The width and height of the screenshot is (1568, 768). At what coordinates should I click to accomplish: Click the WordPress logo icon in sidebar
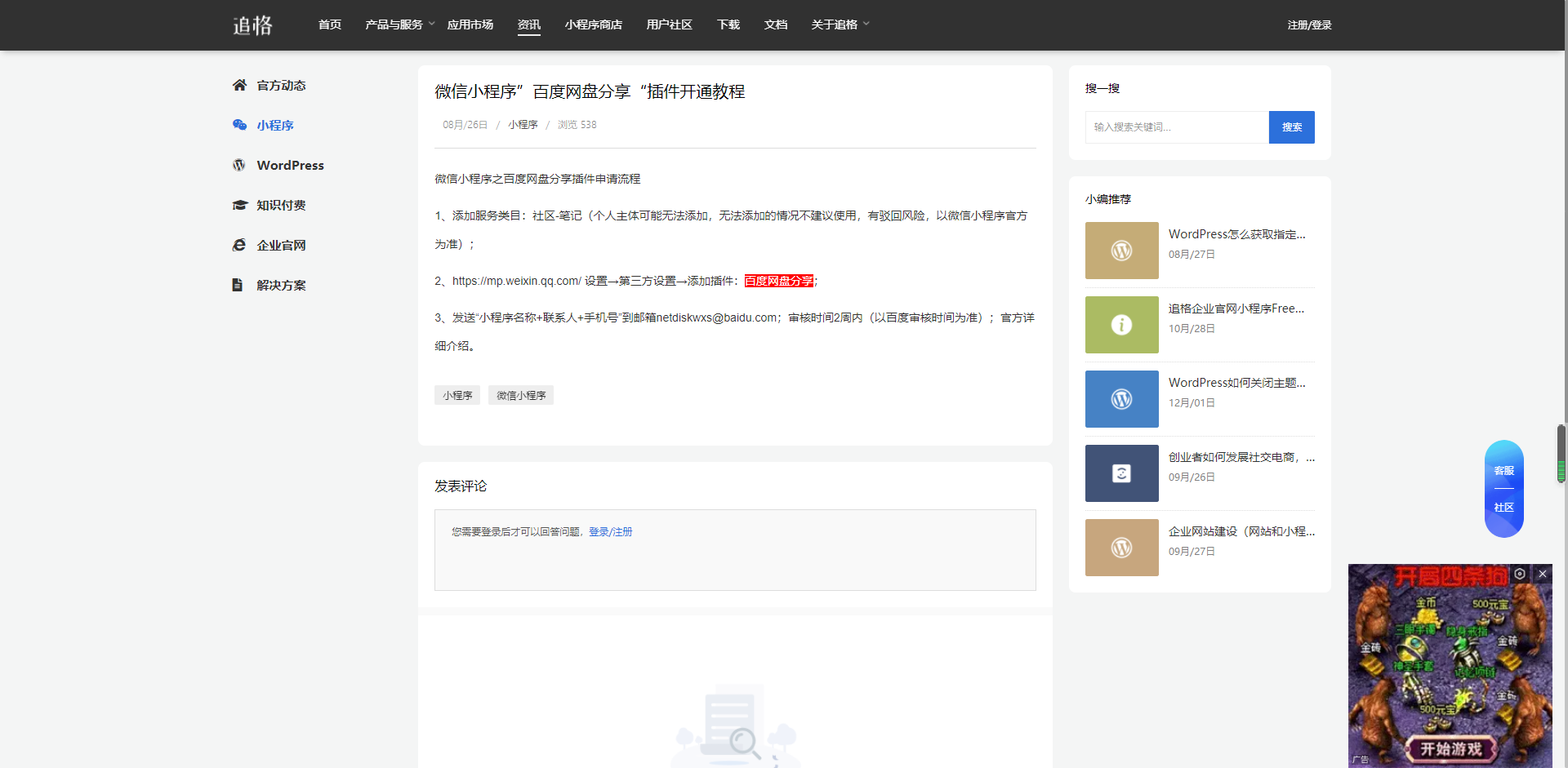[239, 165]
